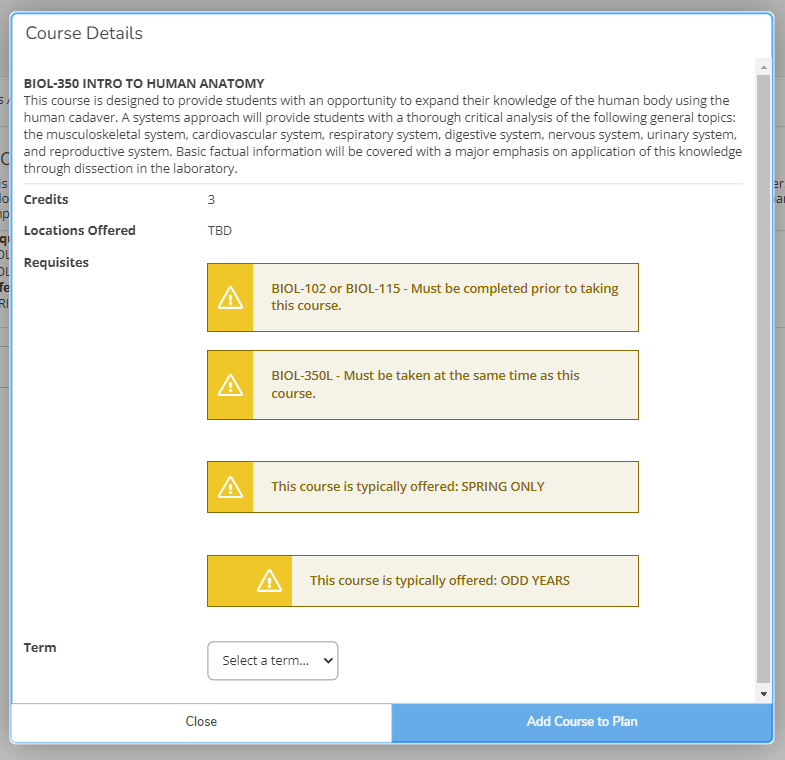
Task: Click the Close button
Action: click(201, 721)
